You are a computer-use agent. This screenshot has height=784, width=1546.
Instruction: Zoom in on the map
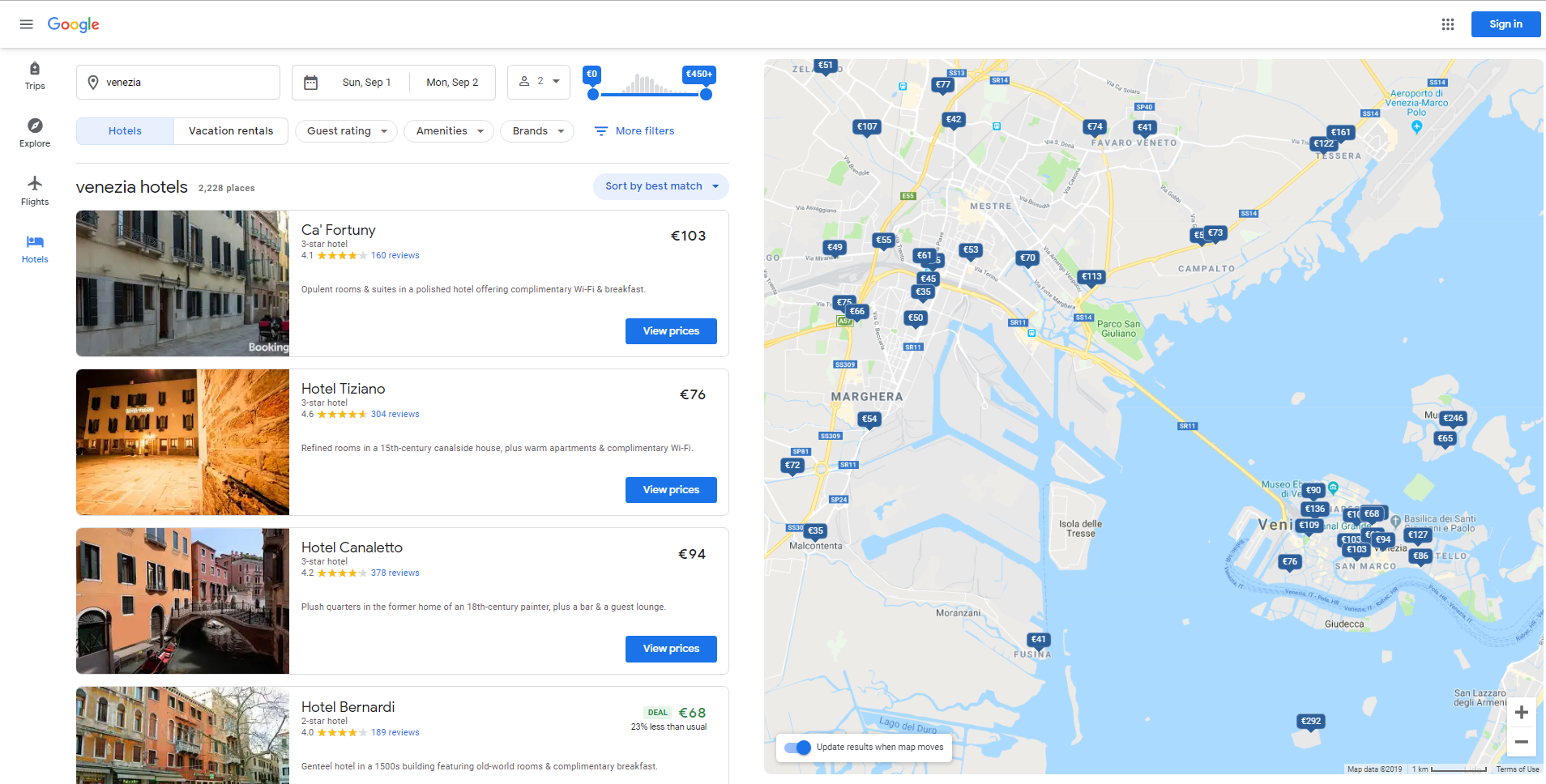click(1522, 712)
